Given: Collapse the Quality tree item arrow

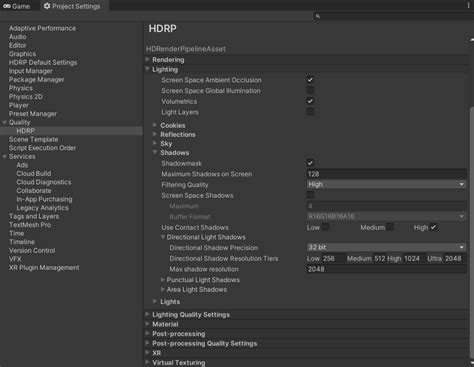Looking at the screenshot, I should coord(4,122).
